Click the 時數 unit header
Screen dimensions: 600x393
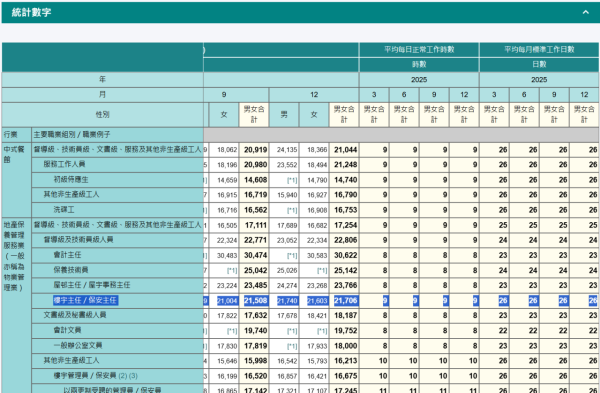[x=419, y=64]
